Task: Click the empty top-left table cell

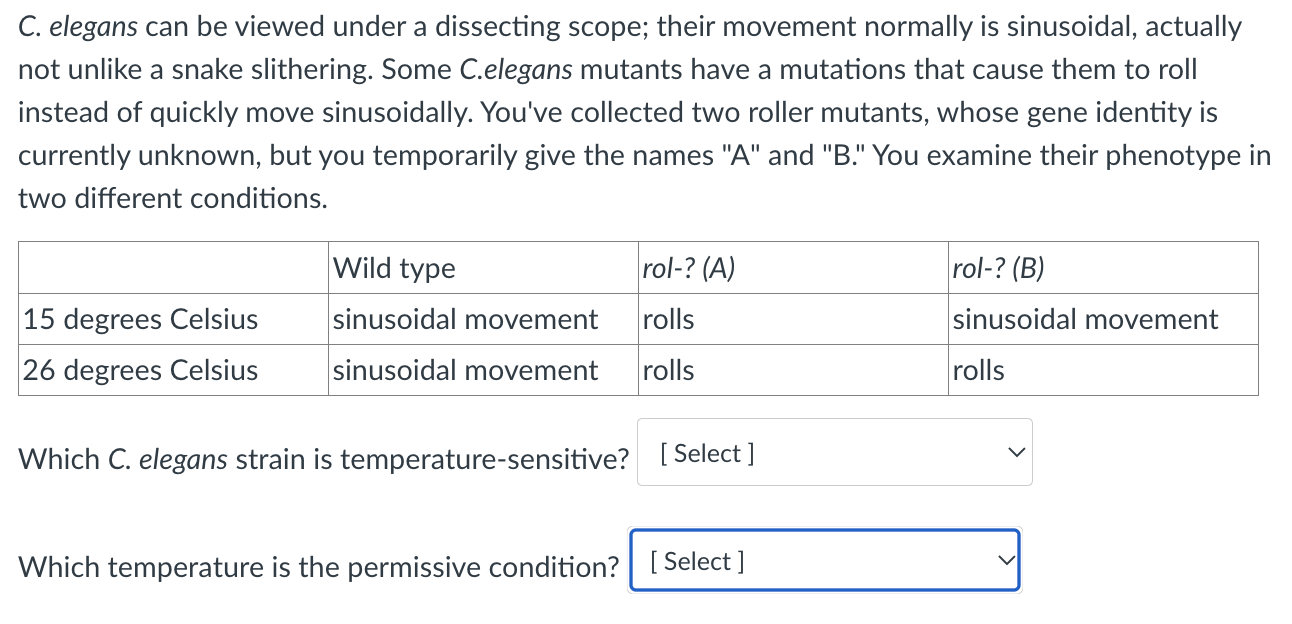Action: coord(173,268)
